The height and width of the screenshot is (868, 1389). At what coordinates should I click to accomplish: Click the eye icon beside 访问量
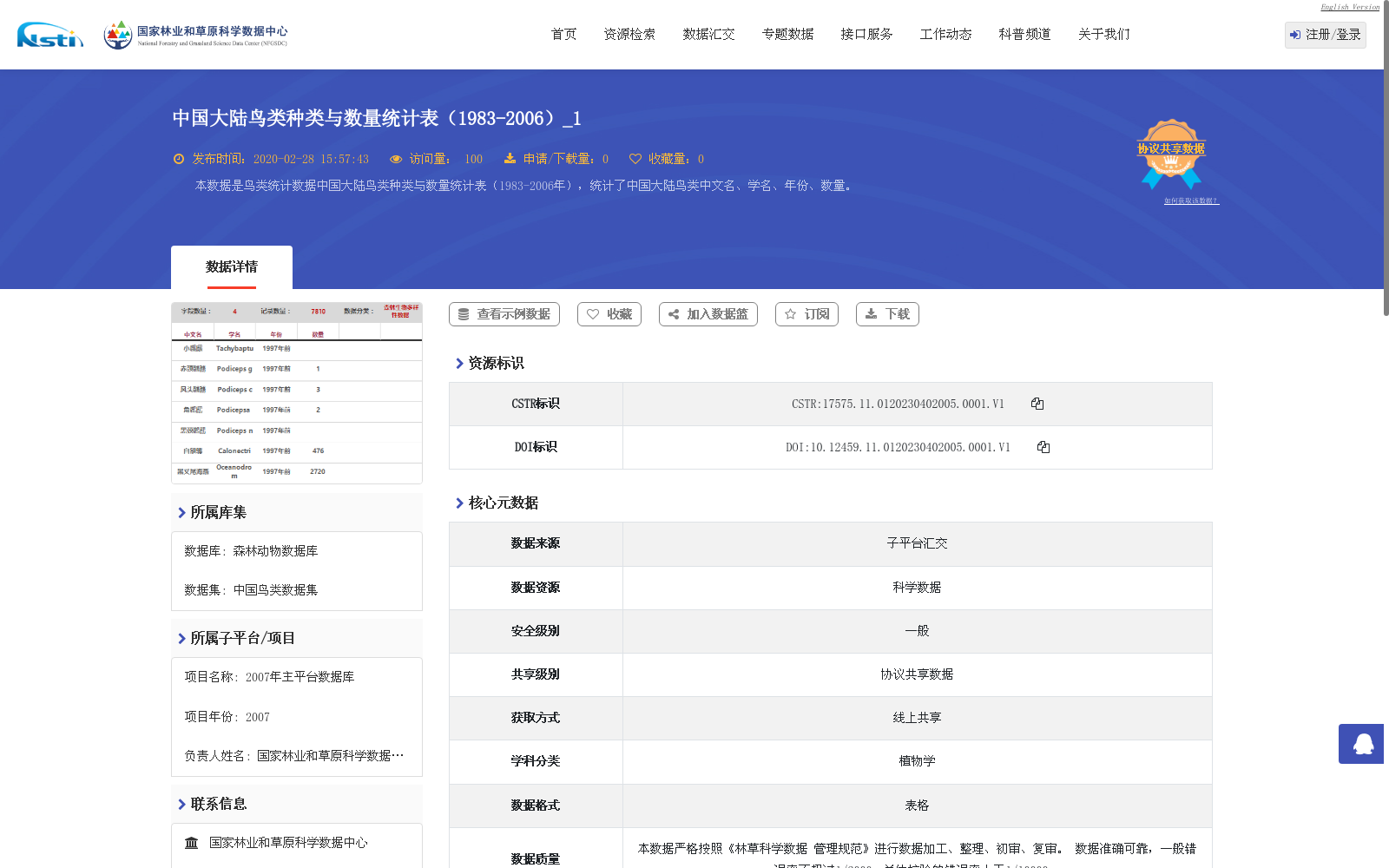pos(396,159)
